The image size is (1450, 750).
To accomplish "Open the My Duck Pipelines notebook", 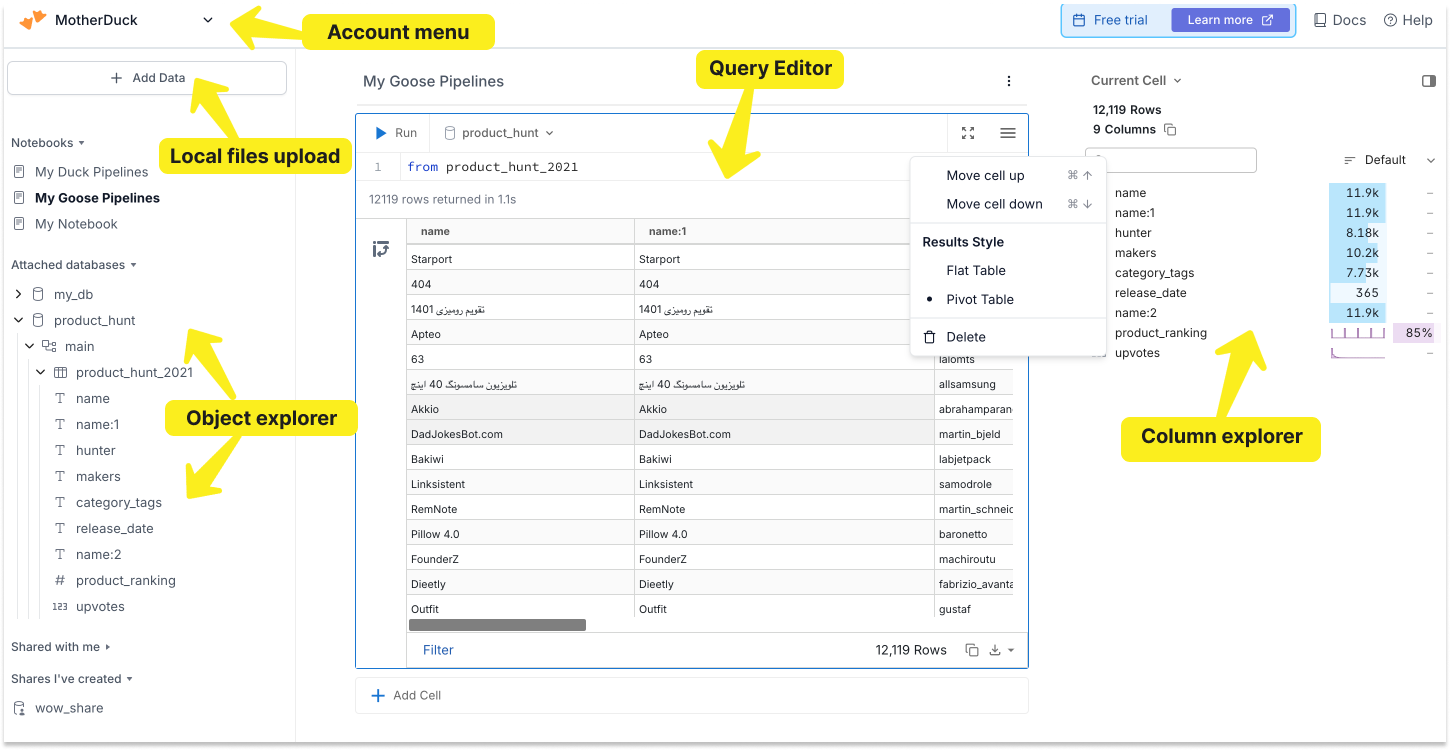I will [91, 172].
